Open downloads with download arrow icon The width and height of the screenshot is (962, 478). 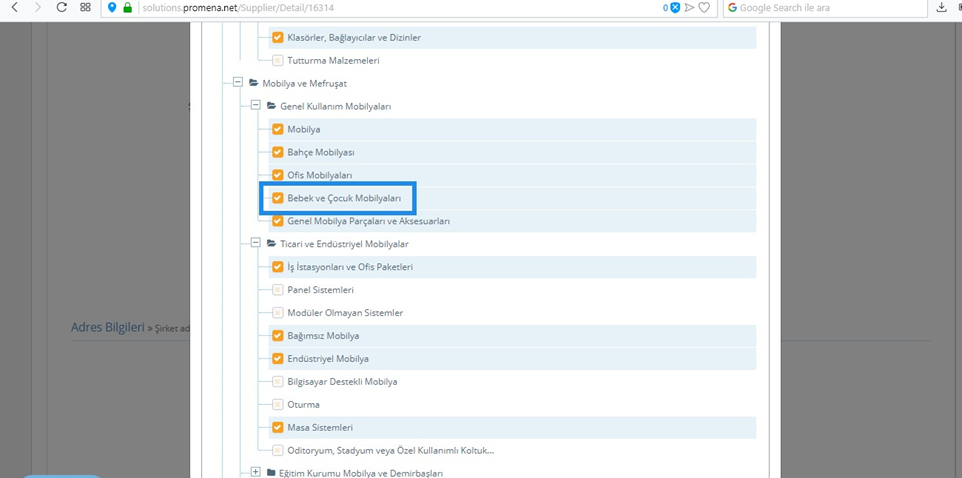pos(941,8)
